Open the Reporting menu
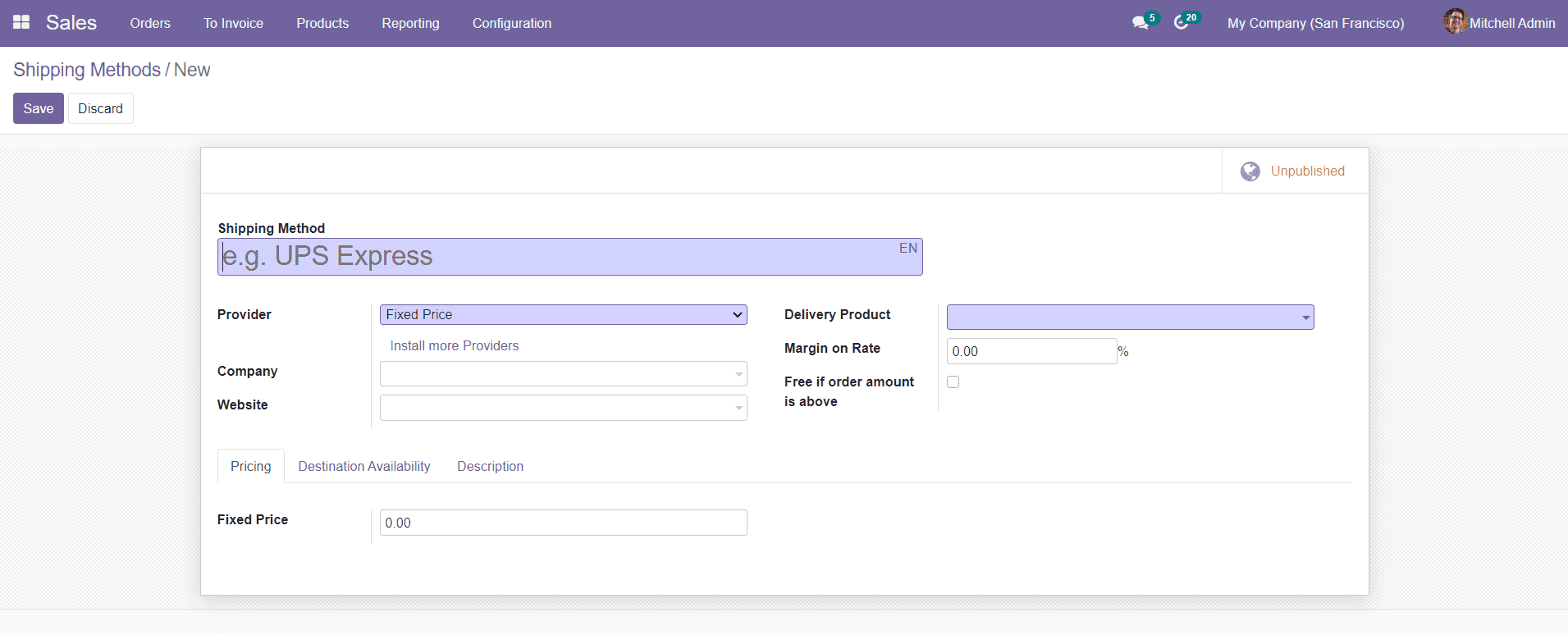Image resolution: width=1568 pixels, height=635 pixels. point(410,23)
